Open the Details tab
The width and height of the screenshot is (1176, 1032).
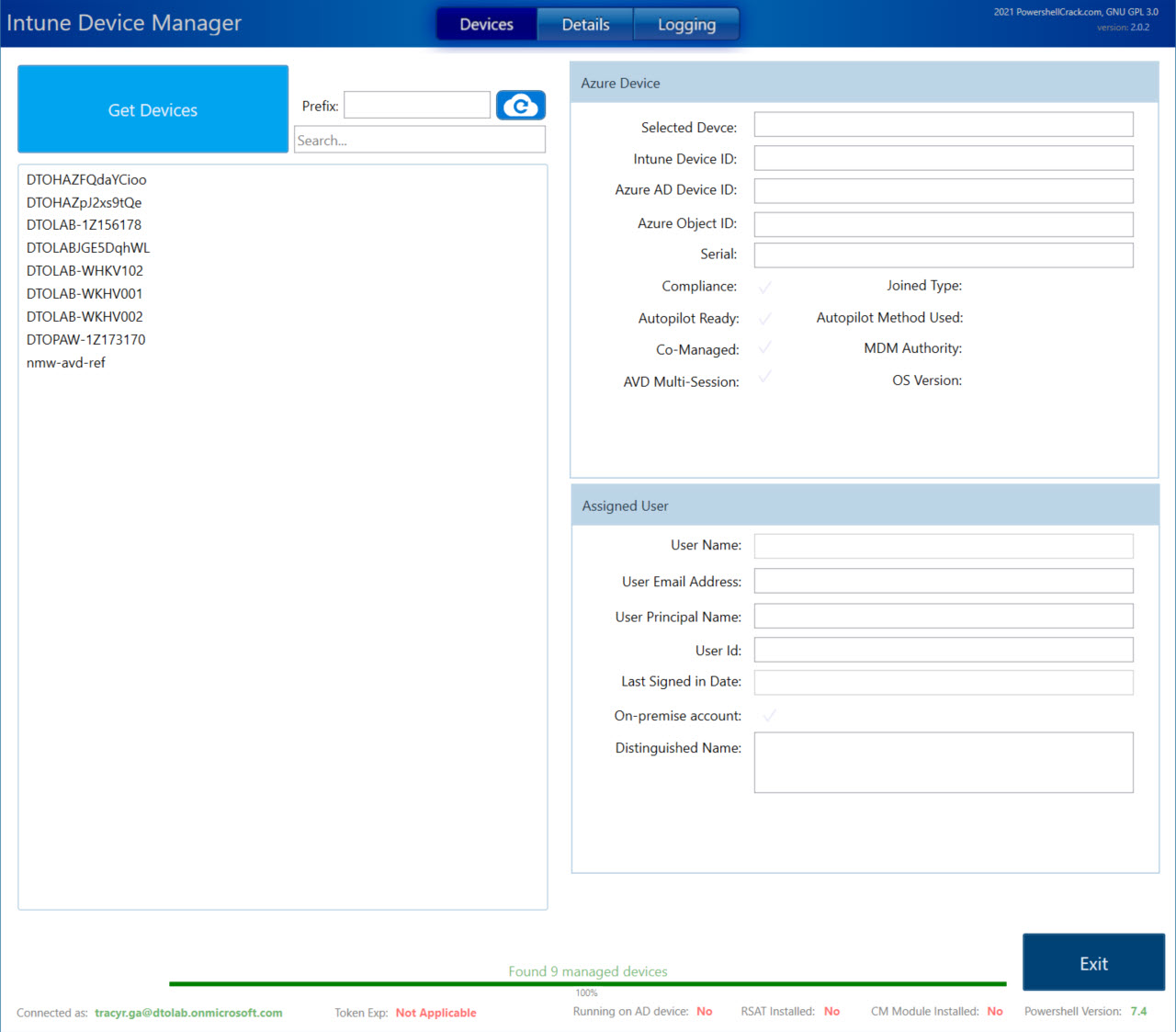coord(585,24)
